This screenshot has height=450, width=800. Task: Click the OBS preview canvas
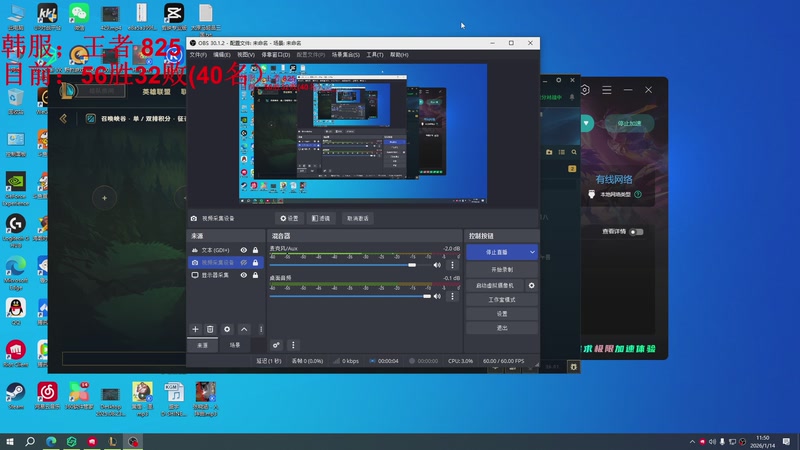point(363,134)
